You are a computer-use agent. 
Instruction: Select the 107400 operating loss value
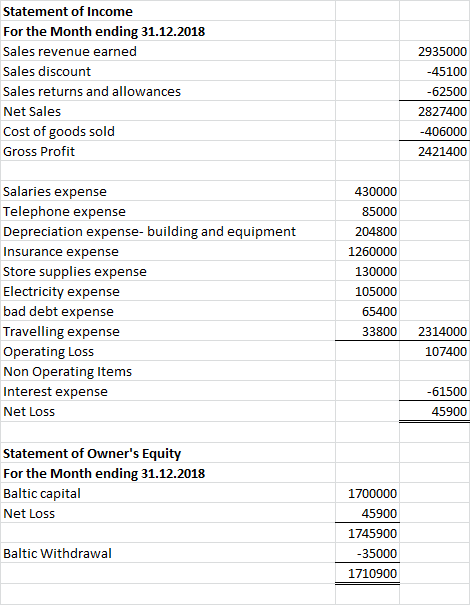[x=434, y=351]
